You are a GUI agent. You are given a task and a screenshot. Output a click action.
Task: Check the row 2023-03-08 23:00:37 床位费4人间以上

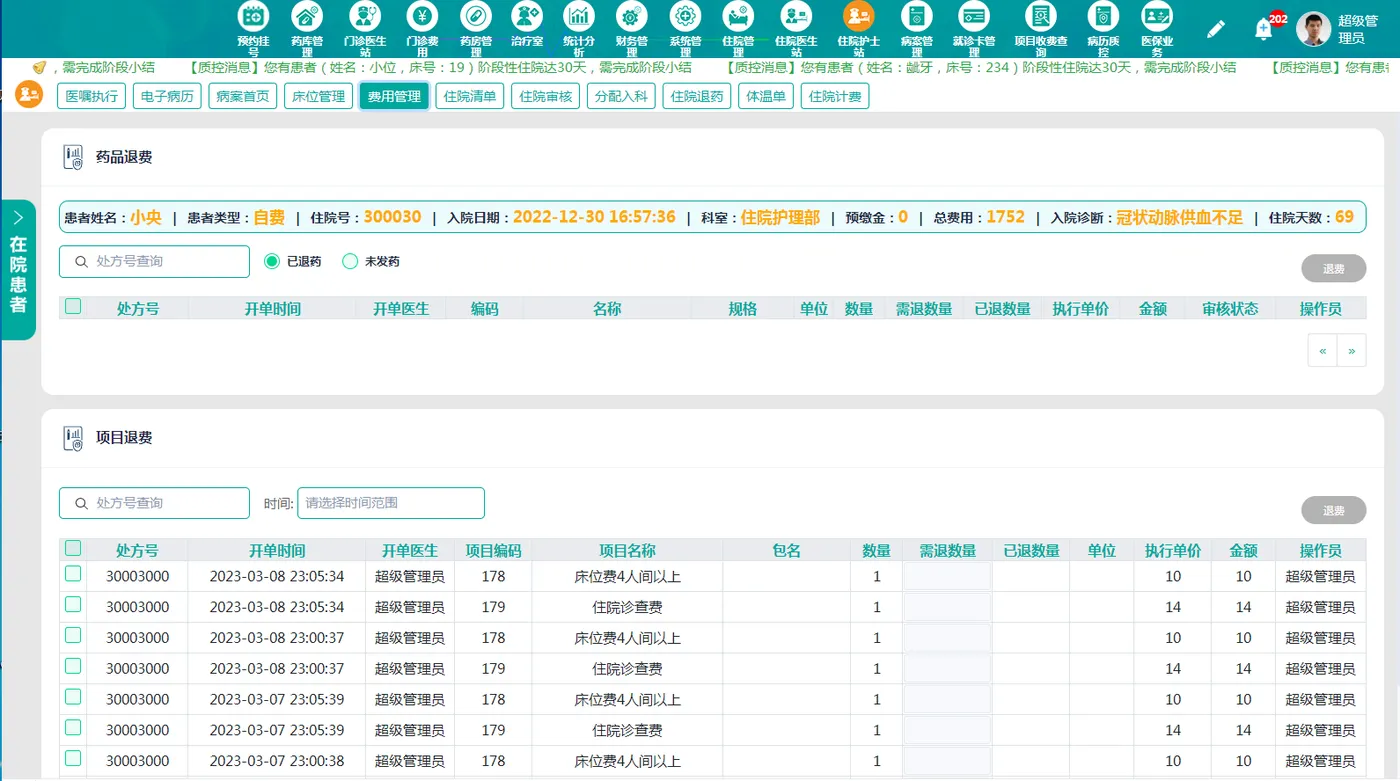coord(73,635)
